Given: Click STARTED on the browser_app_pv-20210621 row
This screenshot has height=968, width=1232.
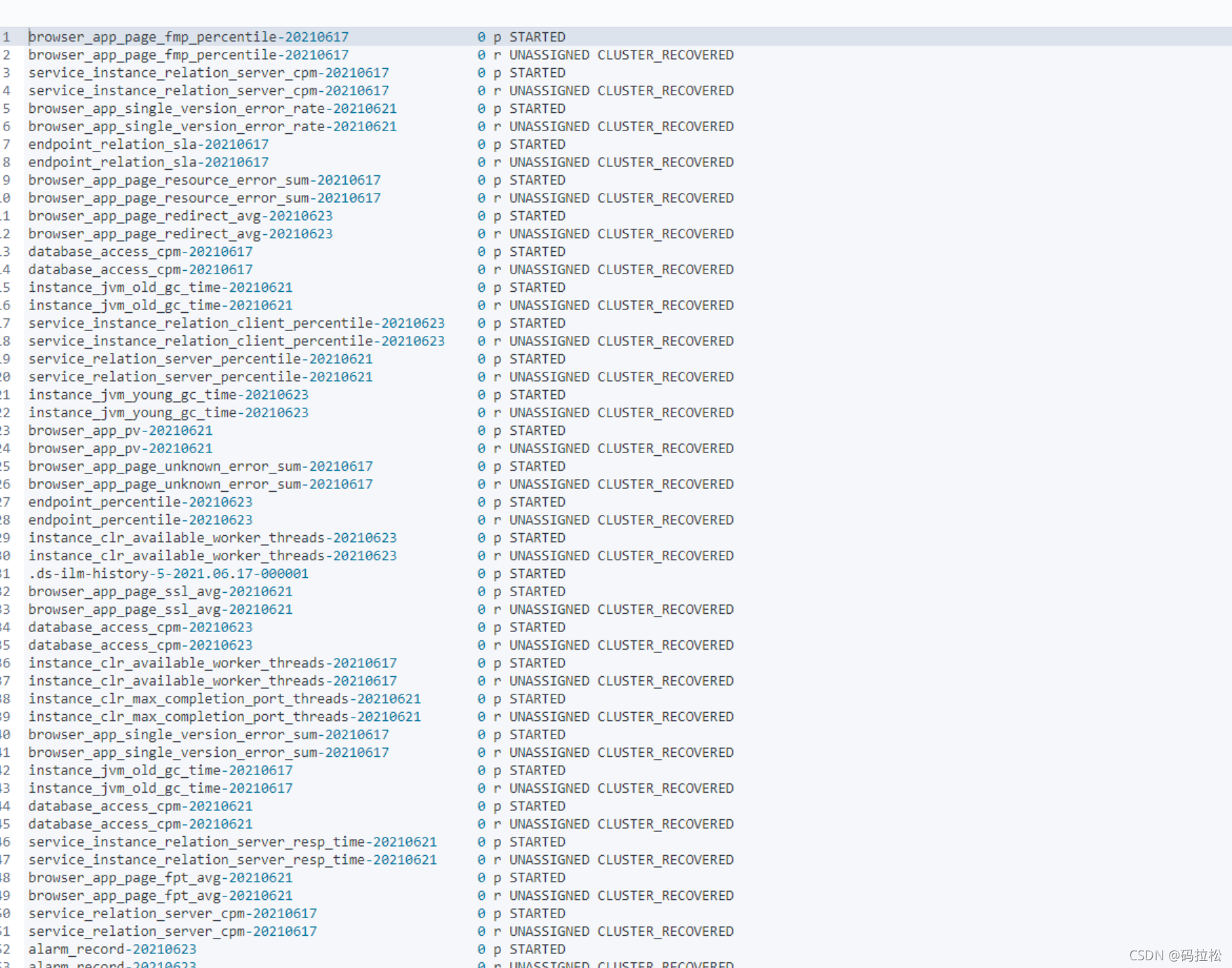Looking at the screenshot, I should click(x=537, y=431).
